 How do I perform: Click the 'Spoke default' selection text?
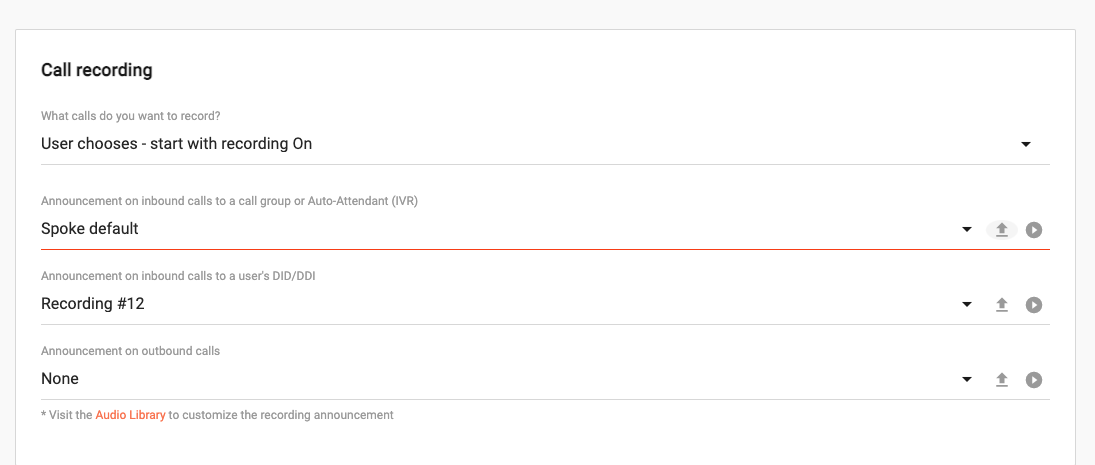pyautogui.click(x=89, y=229)
